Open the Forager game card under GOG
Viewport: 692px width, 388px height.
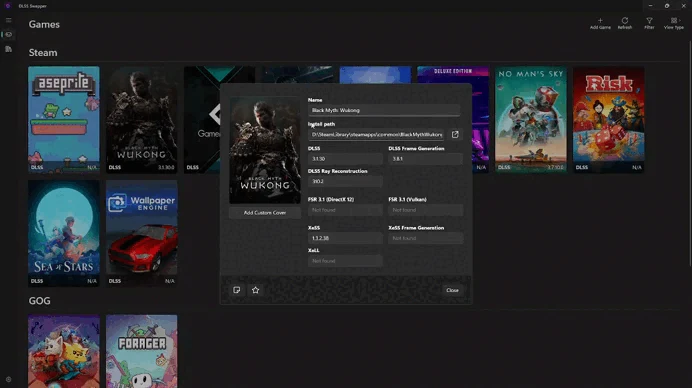(x=142, y=351)
